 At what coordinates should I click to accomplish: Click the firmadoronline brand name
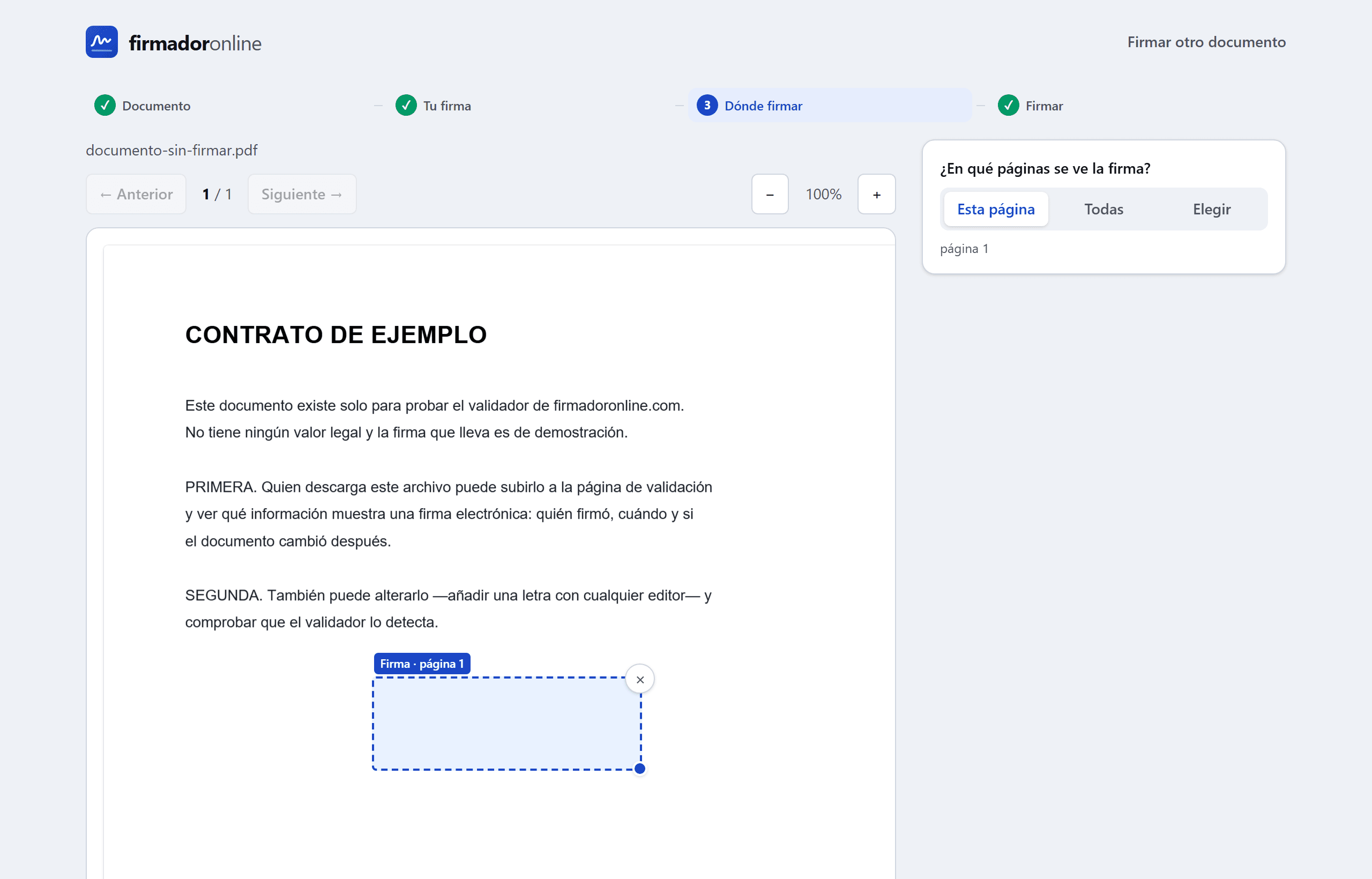click(195, 43)
